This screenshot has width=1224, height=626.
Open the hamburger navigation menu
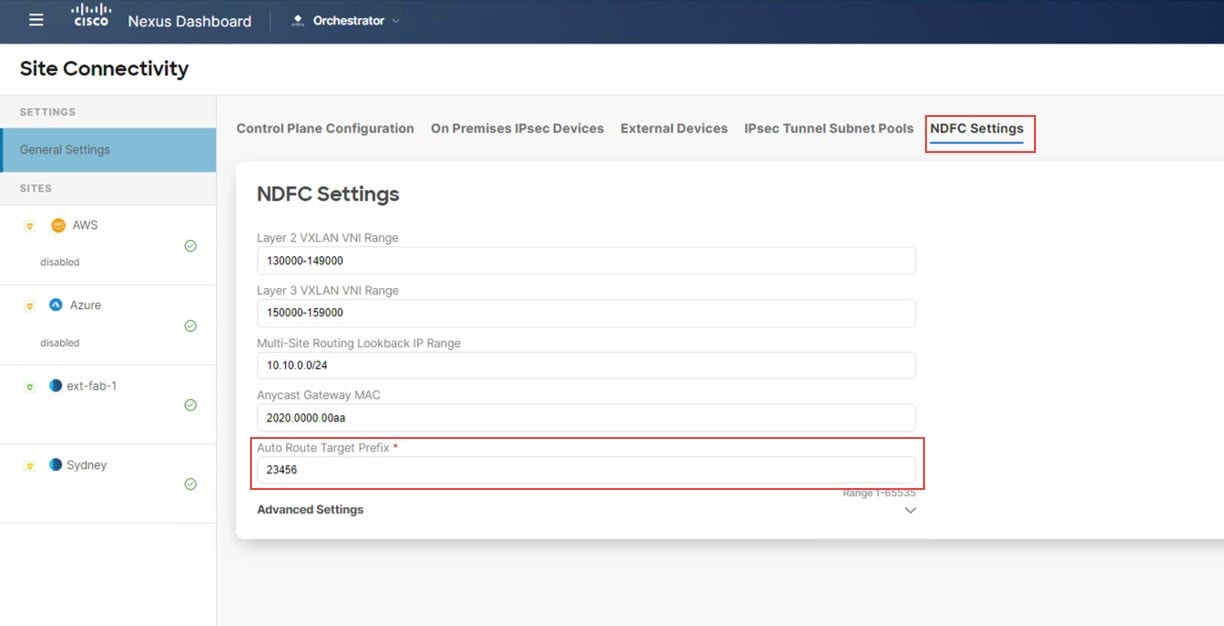coord(37,20)
